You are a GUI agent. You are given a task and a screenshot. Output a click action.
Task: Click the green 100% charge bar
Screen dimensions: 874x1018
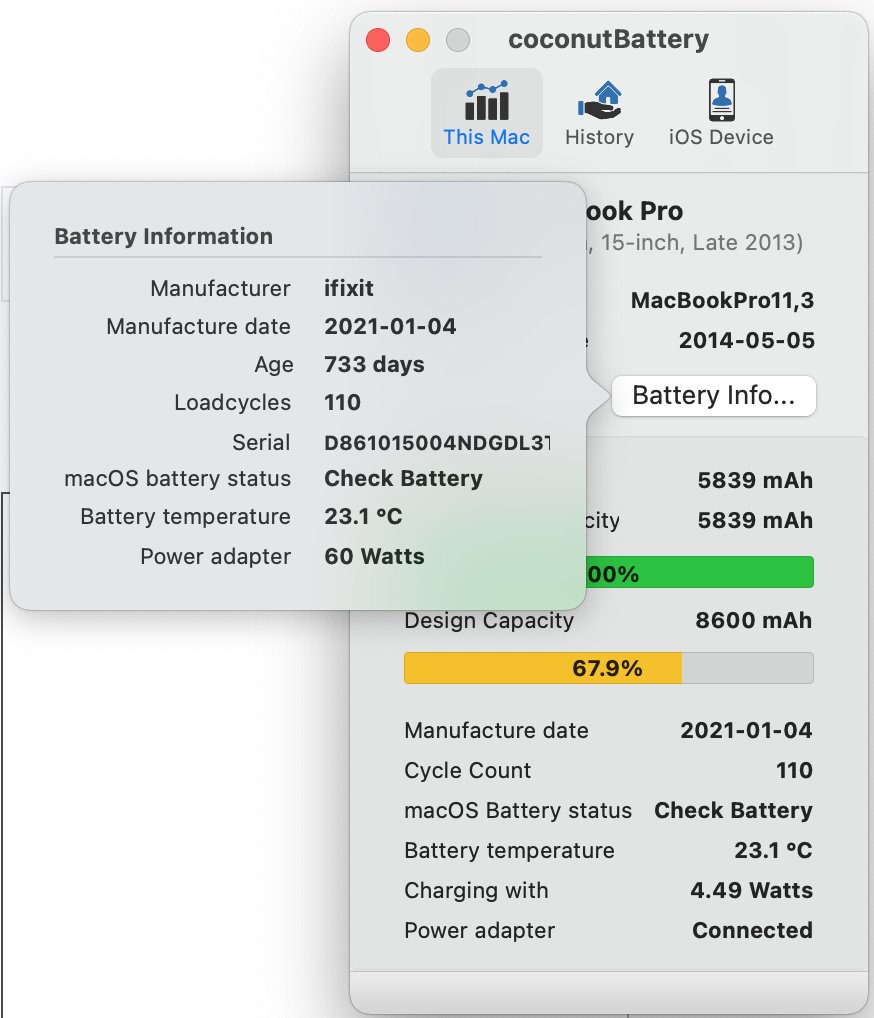(x=699, y=572)
